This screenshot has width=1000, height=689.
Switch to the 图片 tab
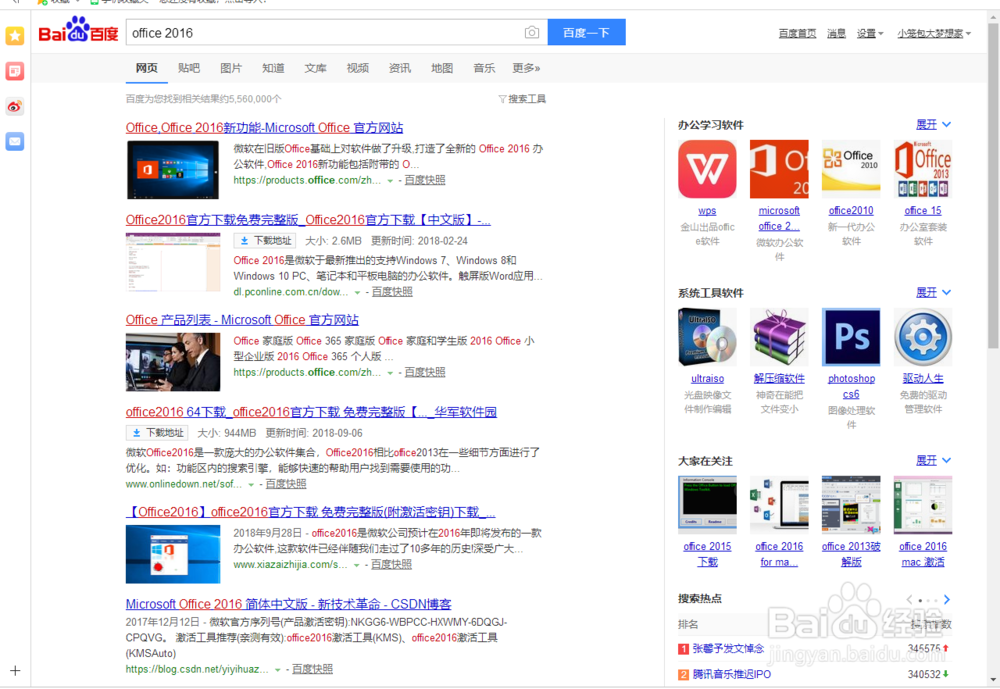[x=231, y=68]
